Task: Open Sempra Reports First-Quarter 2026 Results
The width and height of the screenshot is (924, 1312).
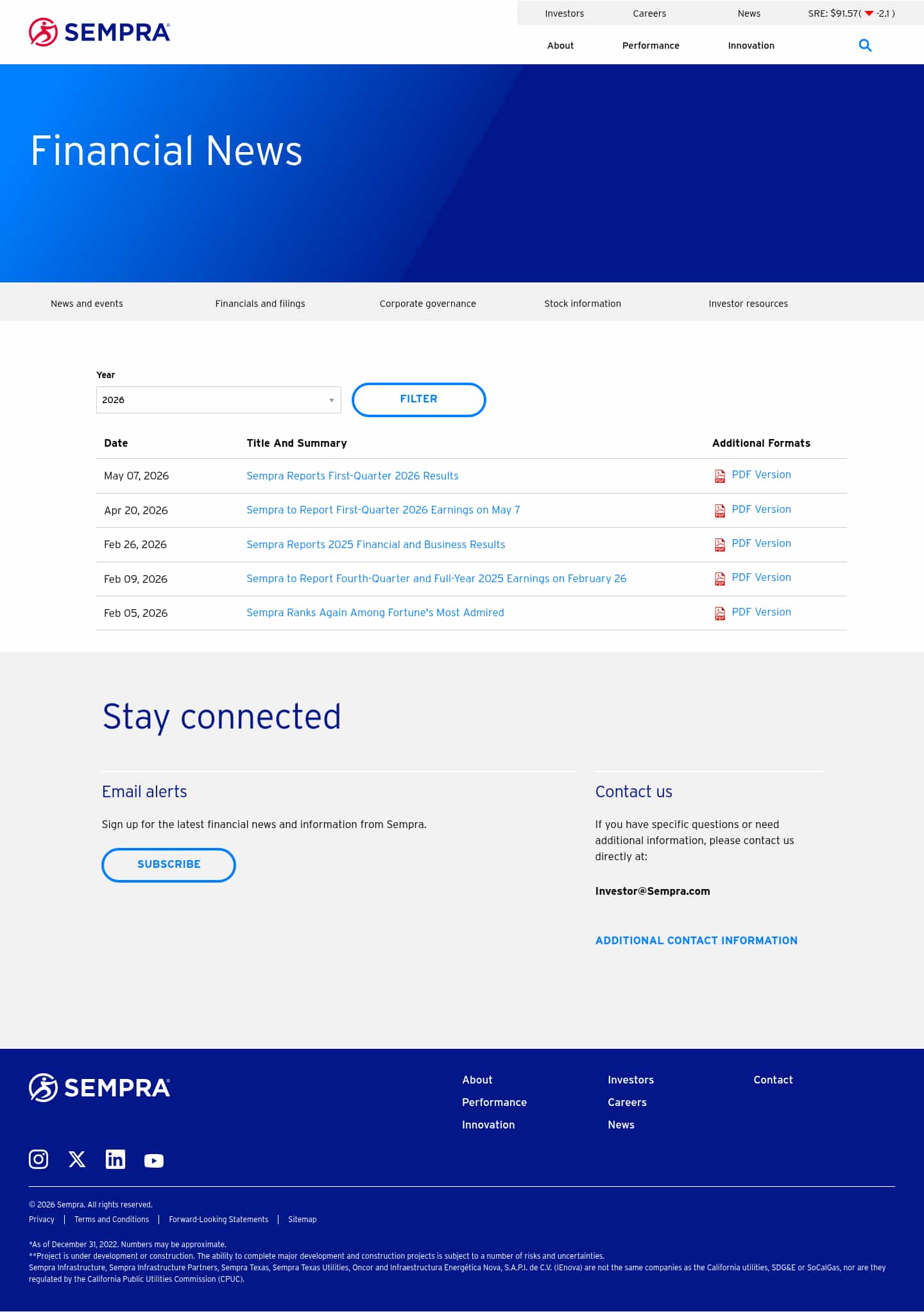Action: (352, 476)
